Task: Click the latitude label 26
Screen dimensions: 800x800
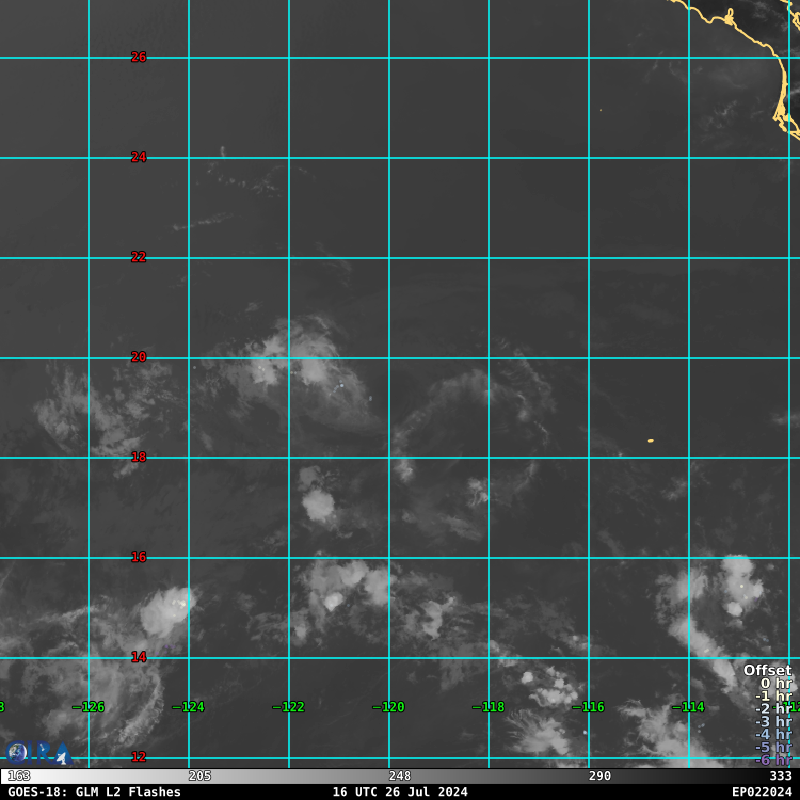Action: (138, 57)
